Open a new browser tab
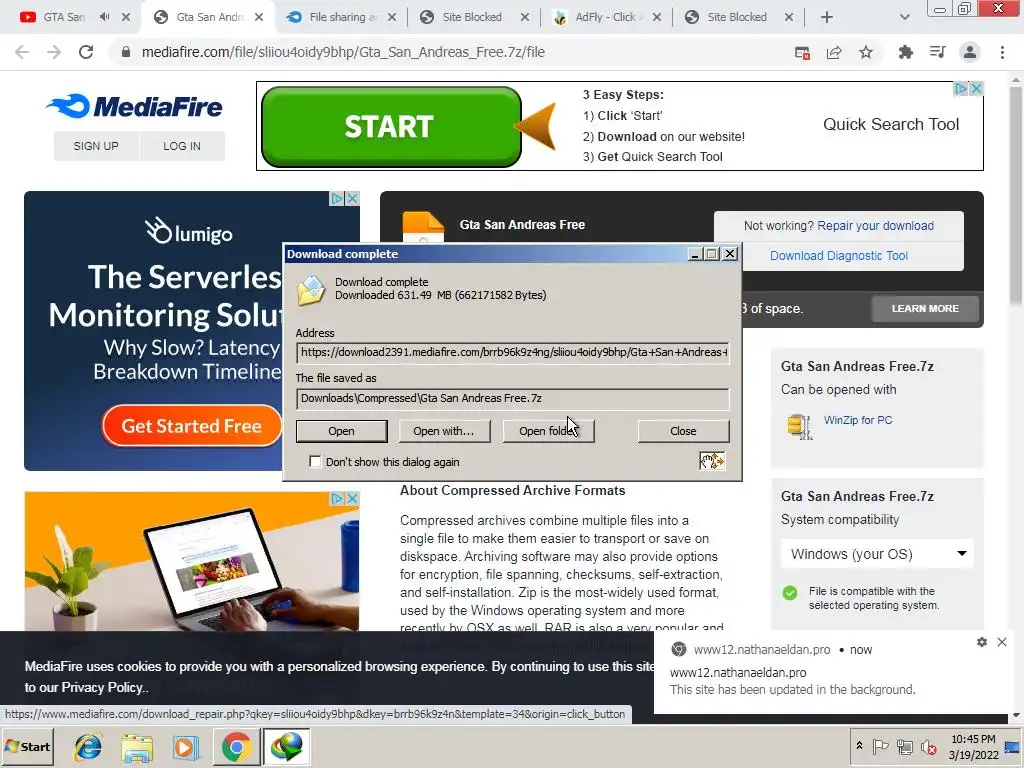This screenshot has width=1024, height=768. (827, 18)
